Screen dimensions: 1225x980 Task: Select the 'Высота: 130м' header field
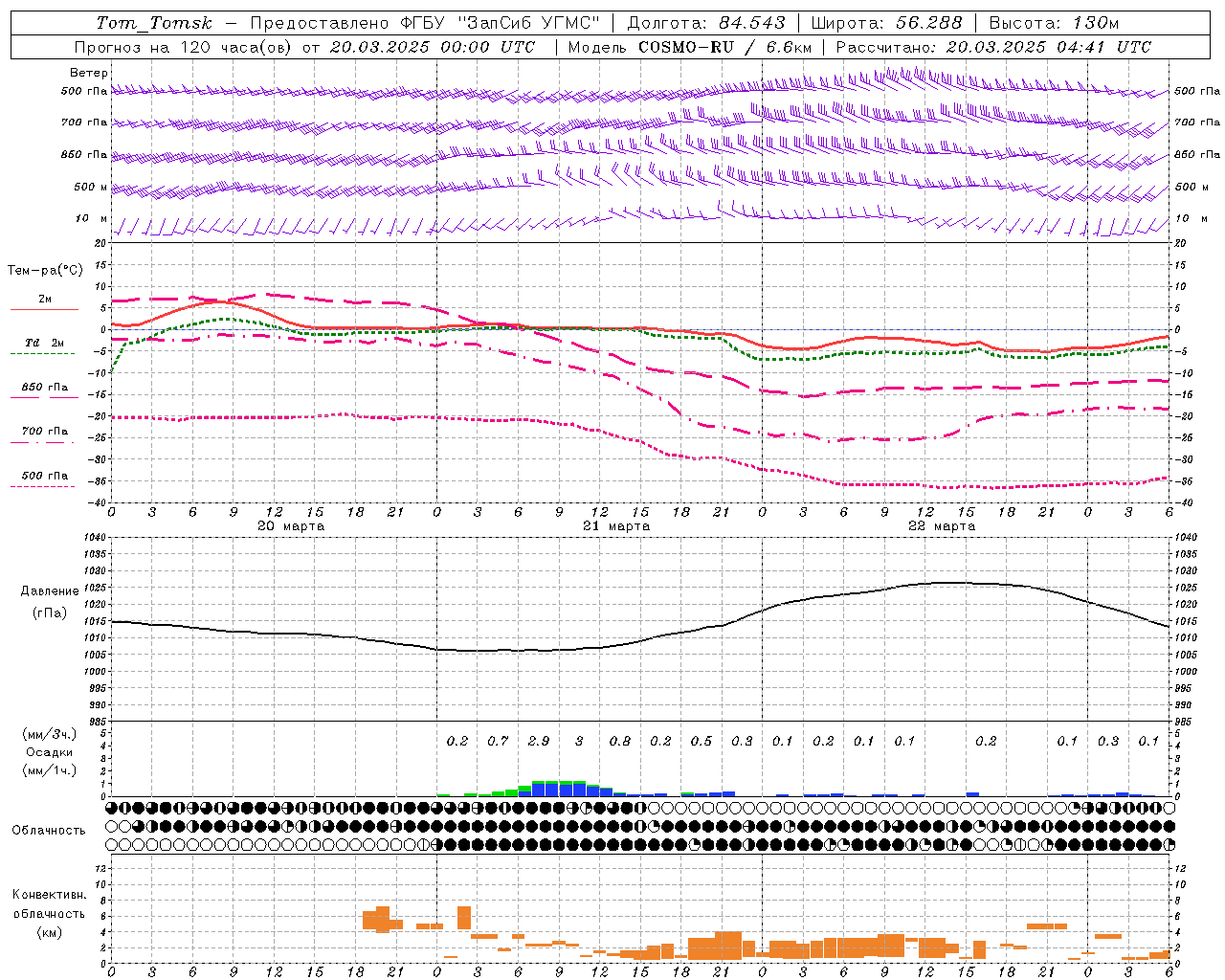(x=1054, y=23)
